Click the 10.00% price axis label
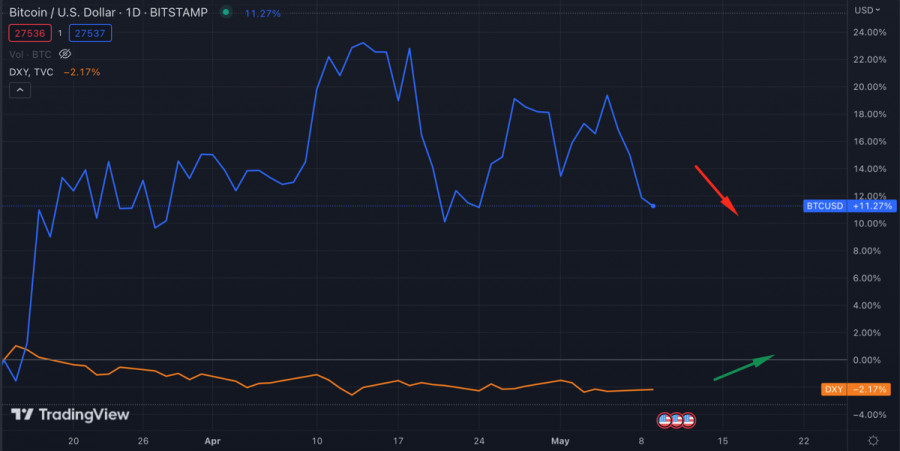The width and height of the screenshot is (900, 451). pos(870,224)
